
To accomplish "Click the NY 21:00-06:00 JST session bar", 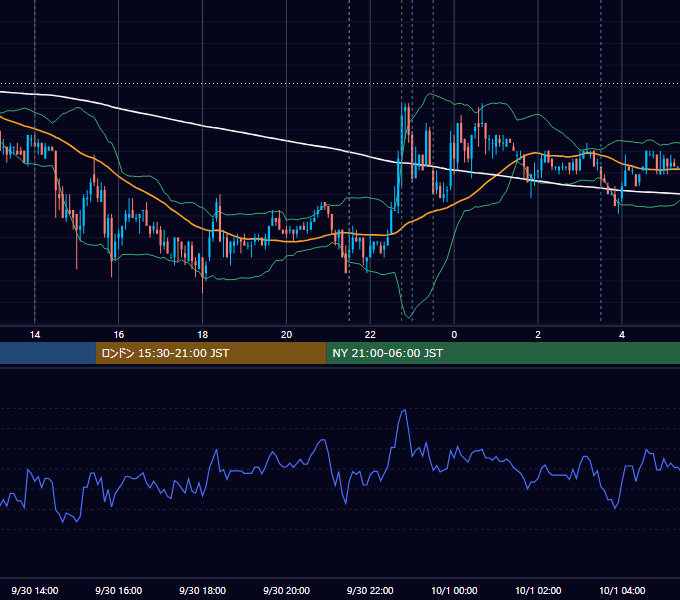I will tap(503, 353).
